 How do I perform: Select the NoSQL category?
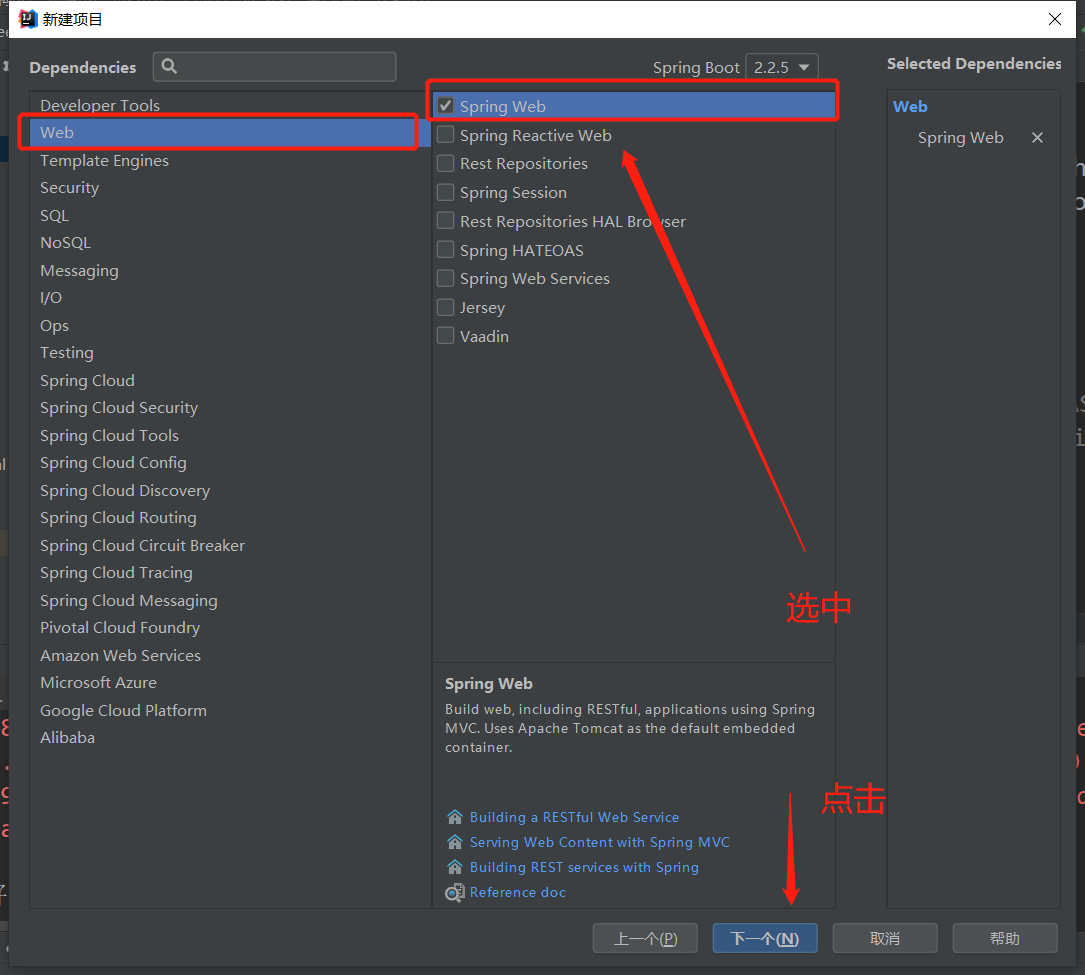tap(230, 243)
